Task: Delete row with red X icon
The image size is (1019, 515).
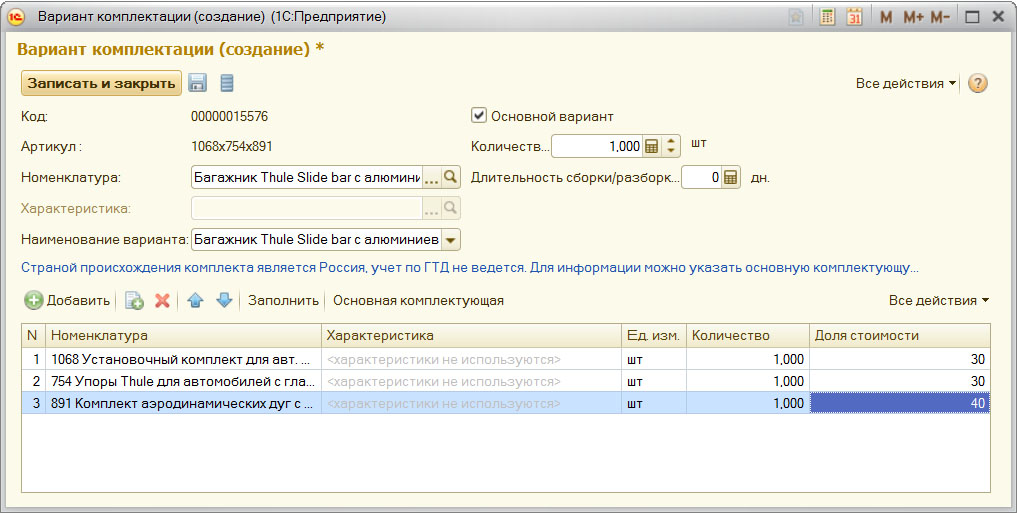Action: 162,300
